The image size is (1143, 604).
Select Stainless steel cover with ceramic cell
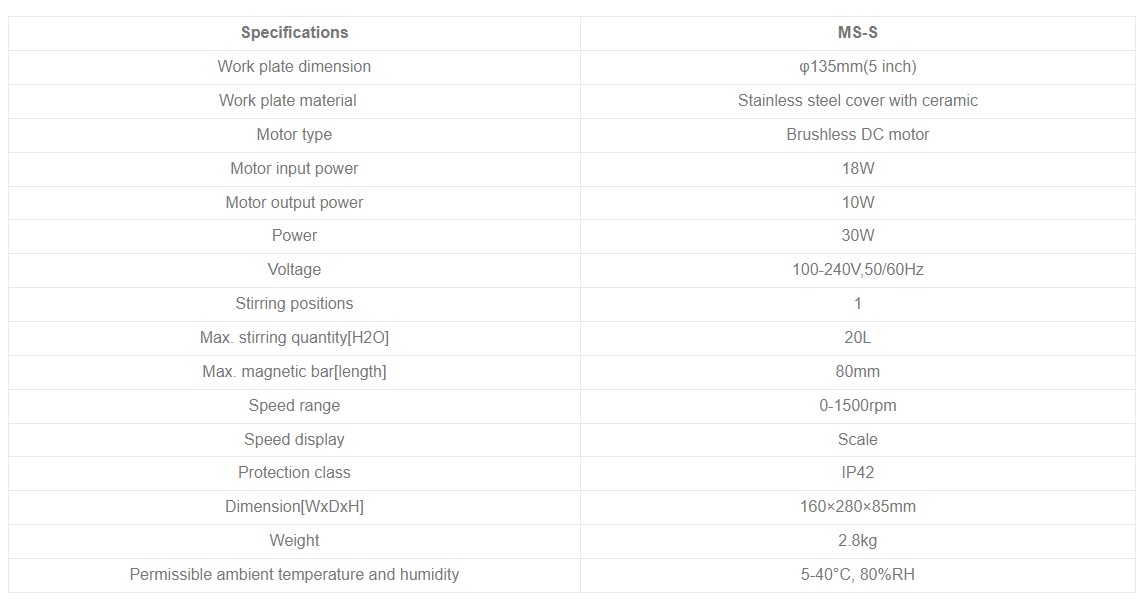857,101
